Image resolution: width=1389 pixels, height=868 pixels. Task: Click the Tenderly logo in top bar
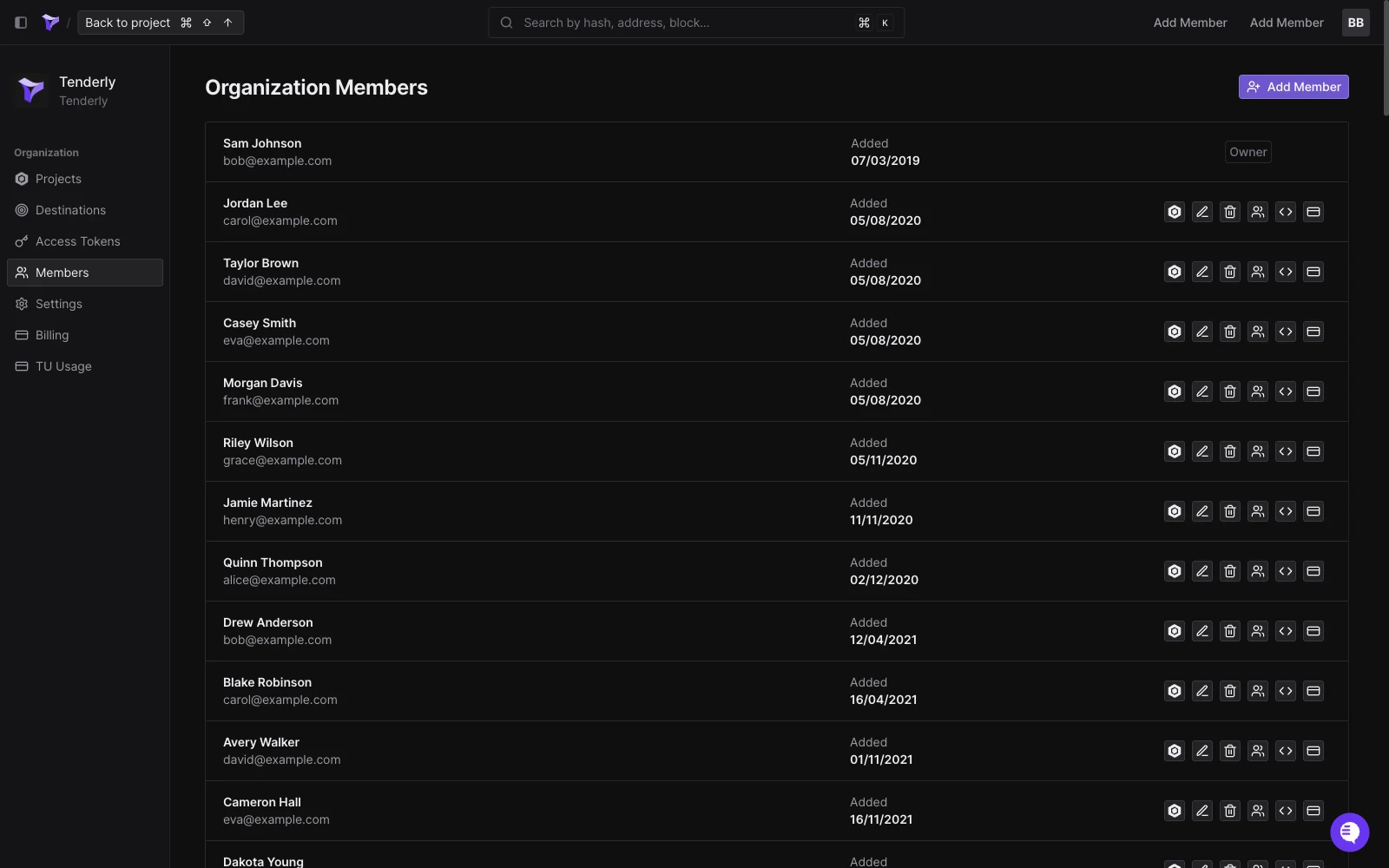pyautogui.click(x=50, y=23)
